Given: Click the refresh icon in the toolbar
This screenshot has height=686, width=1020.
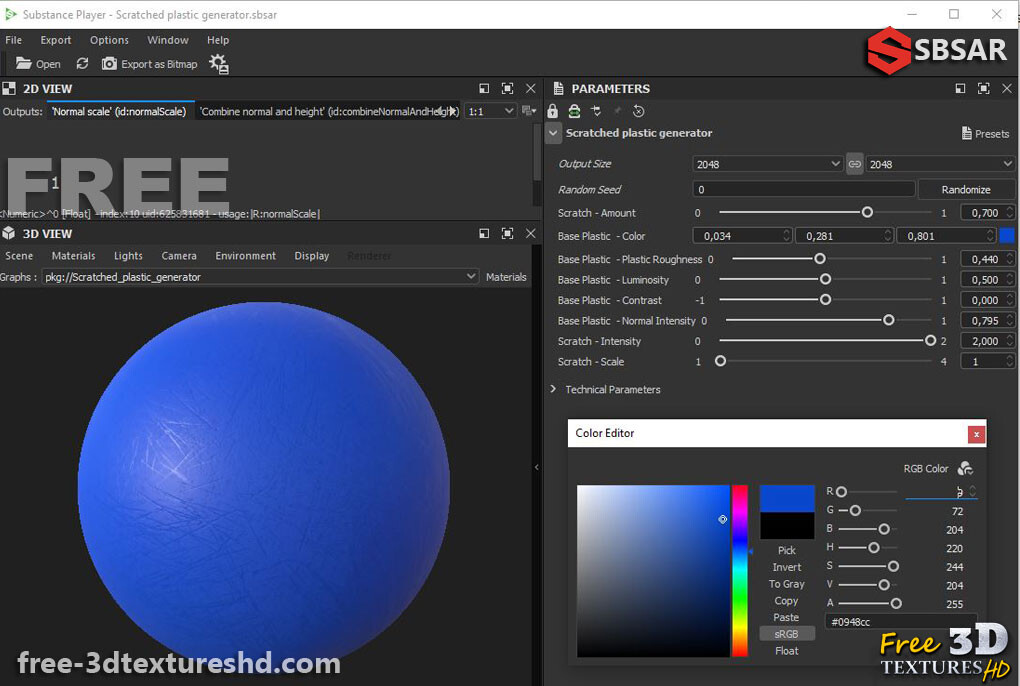Looking at the screenshot, I should [x=82, y=63].
